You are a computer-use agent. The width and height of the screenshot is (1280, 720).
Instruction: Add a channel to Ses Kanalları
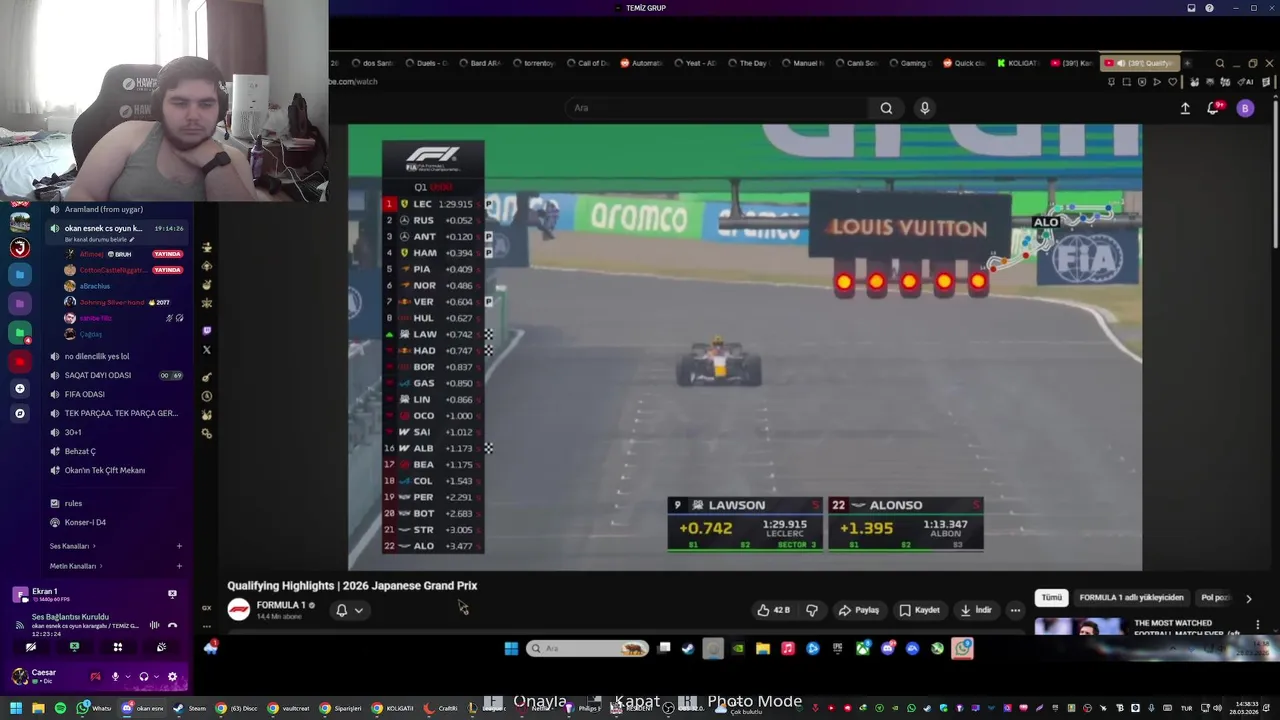179,546
